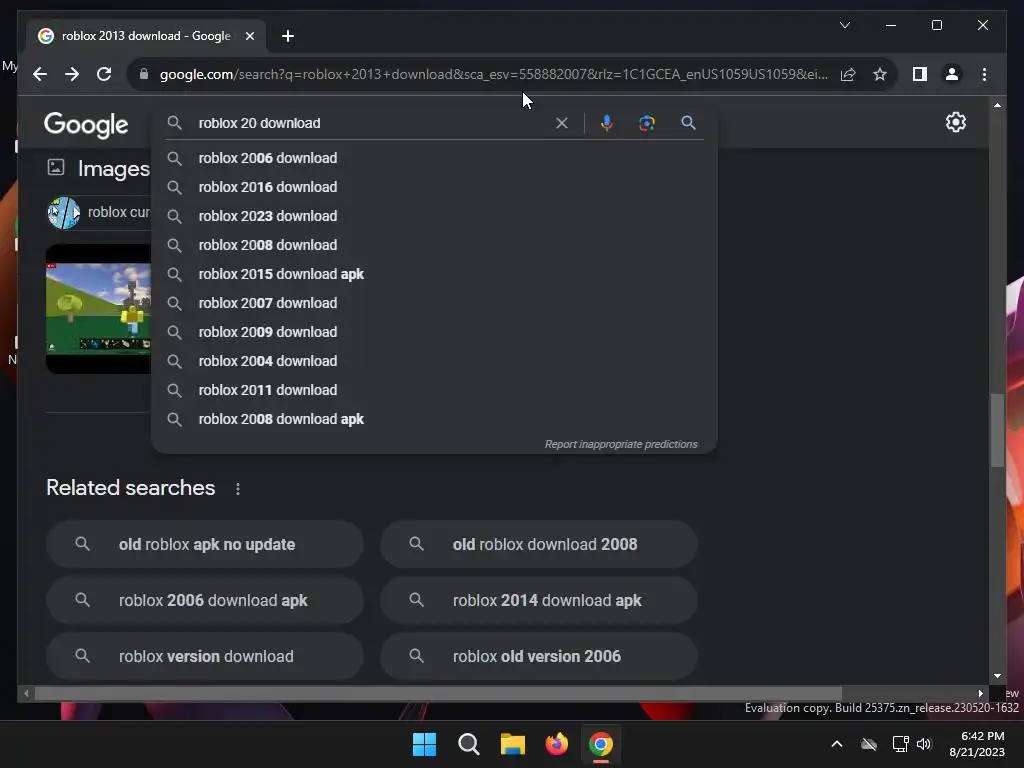Pick suggestion 'roblox 2009 download'
The image size is (1024, 768).
(x=434, y=332)
